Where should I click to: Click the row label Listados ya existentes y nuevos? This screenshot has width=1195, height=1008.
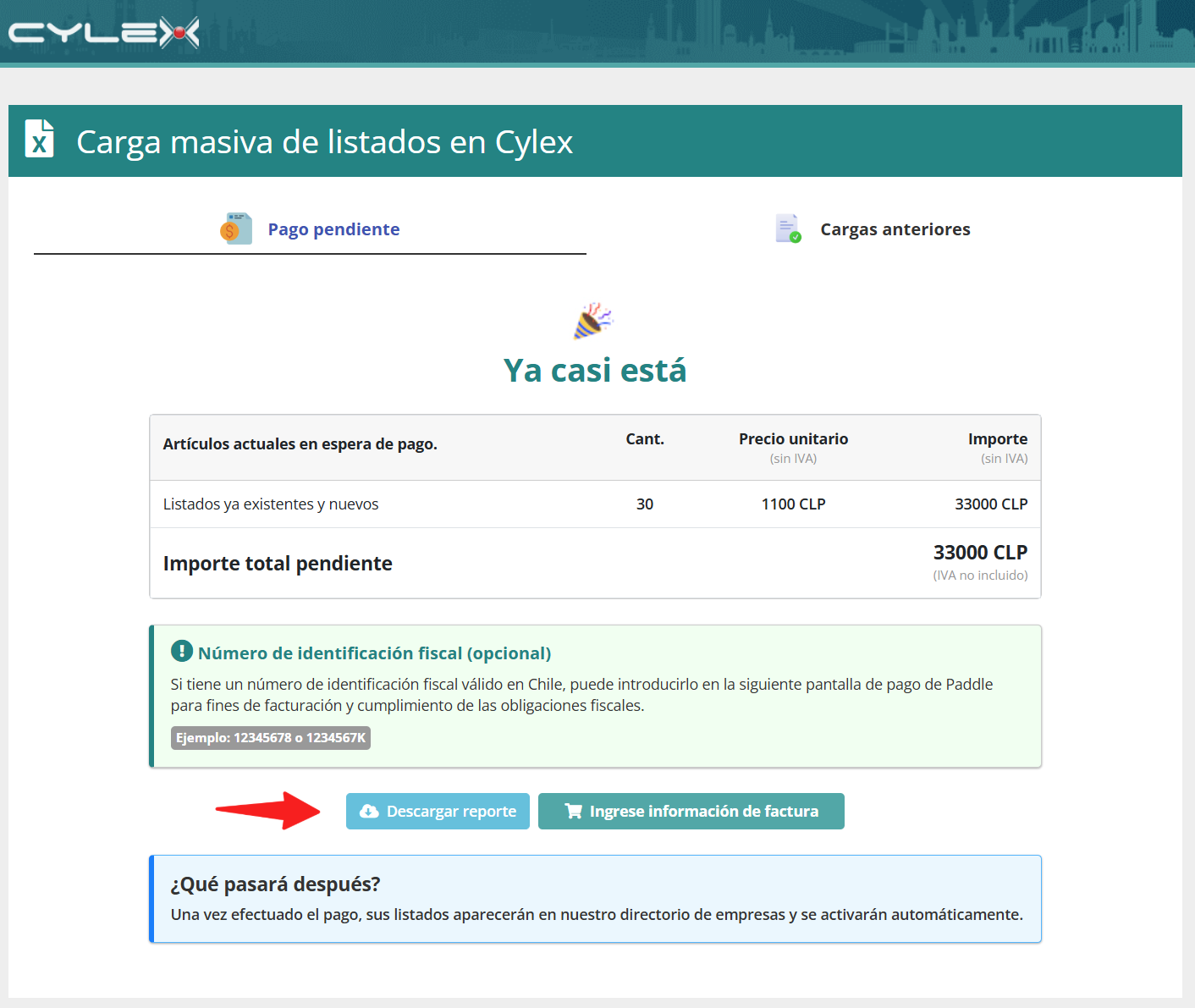point(271,504)
